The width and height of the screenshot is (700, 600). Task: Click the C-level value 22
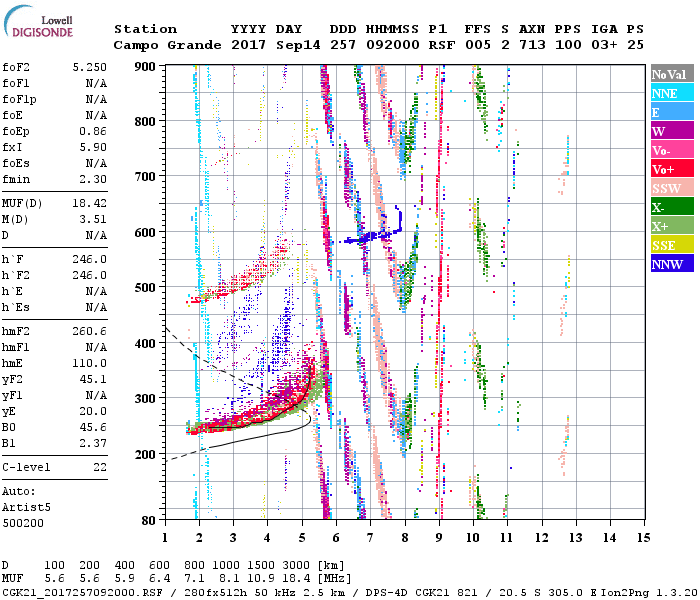tap(99, 467)
